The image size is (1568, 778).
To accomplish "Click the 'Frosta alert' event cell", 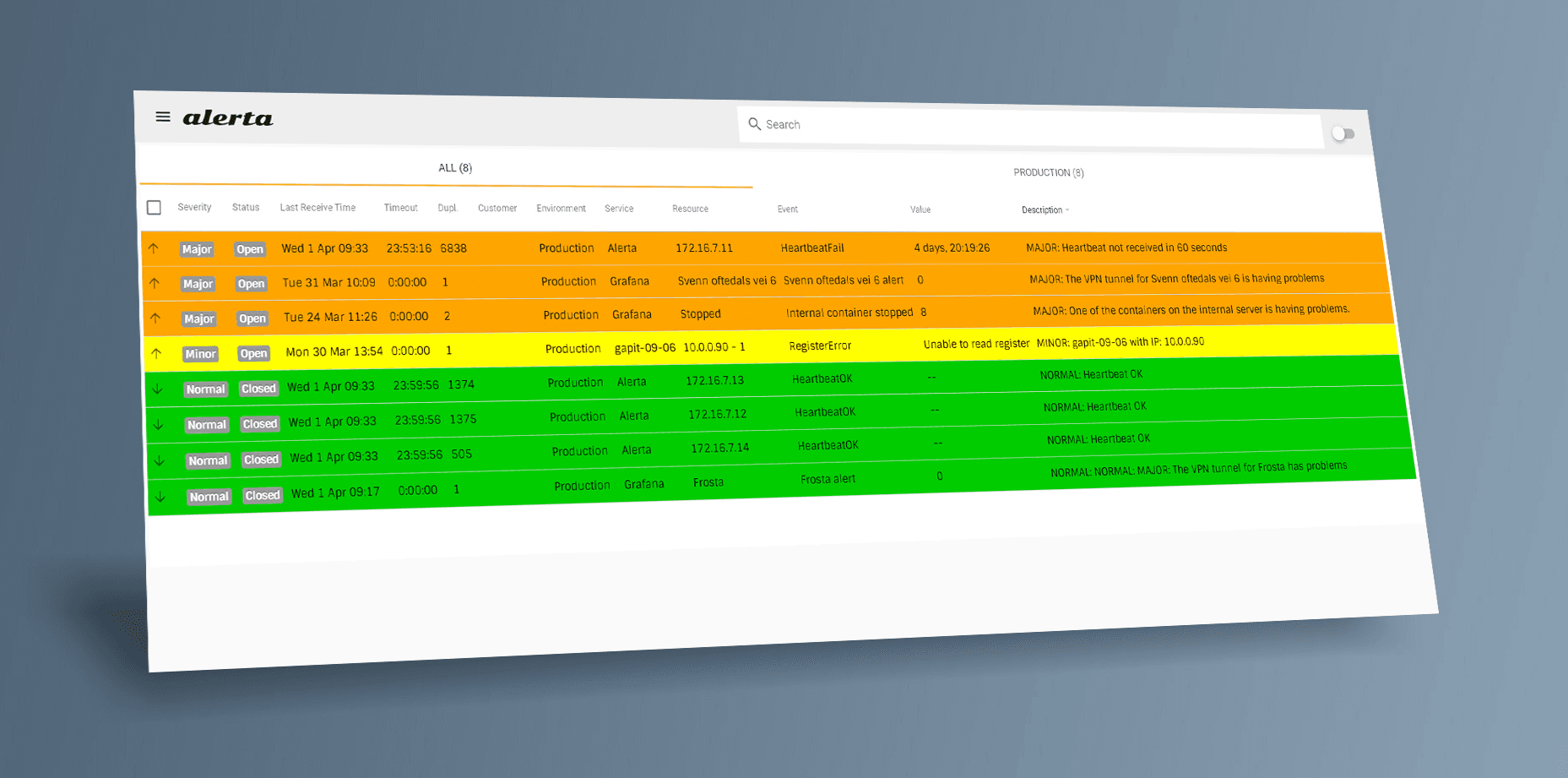I will pos(828,479).
